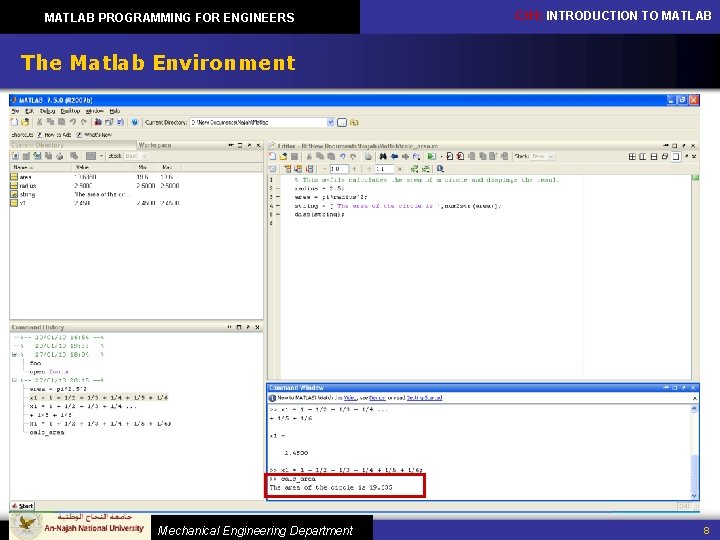Select the 'area' variable in Workspace
This screenshot has width=720, height=540.
pyautogui.click(x=26, y=177)
